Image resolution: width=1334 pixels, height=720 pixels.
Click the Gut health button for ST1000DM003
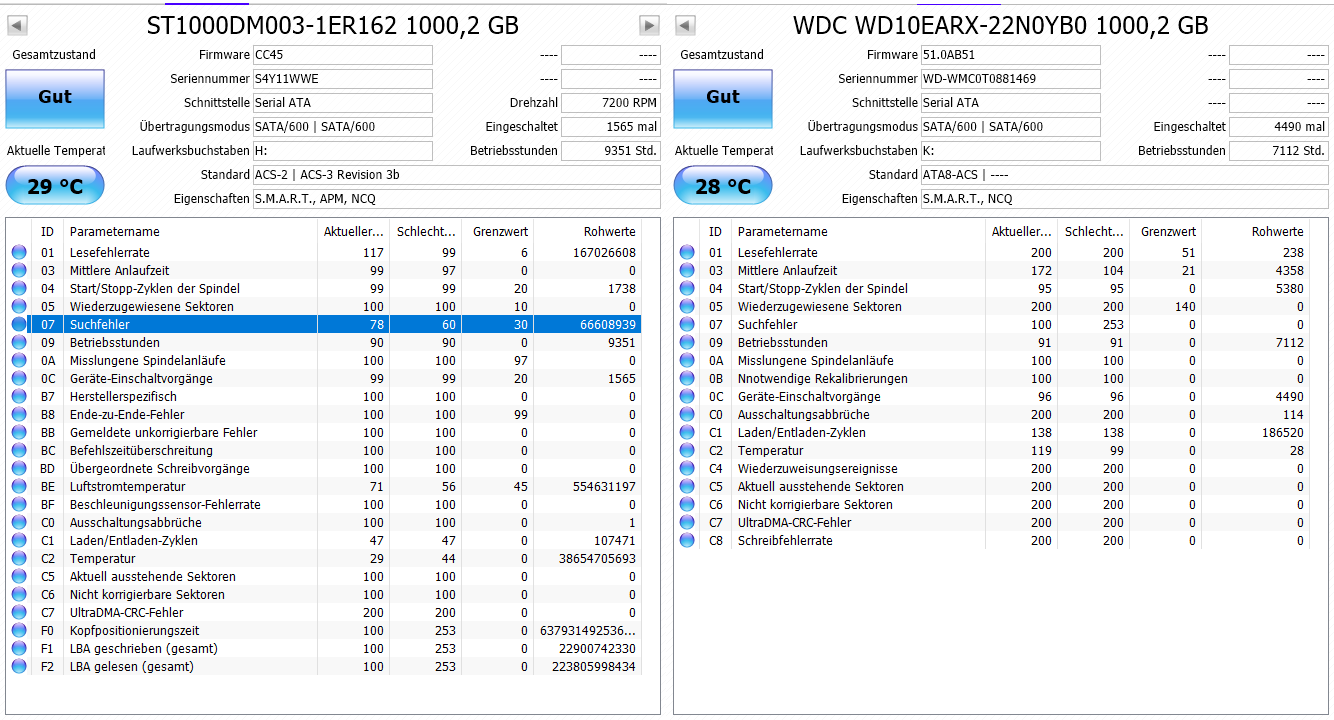pyautogui.click(x=55, y=97)
